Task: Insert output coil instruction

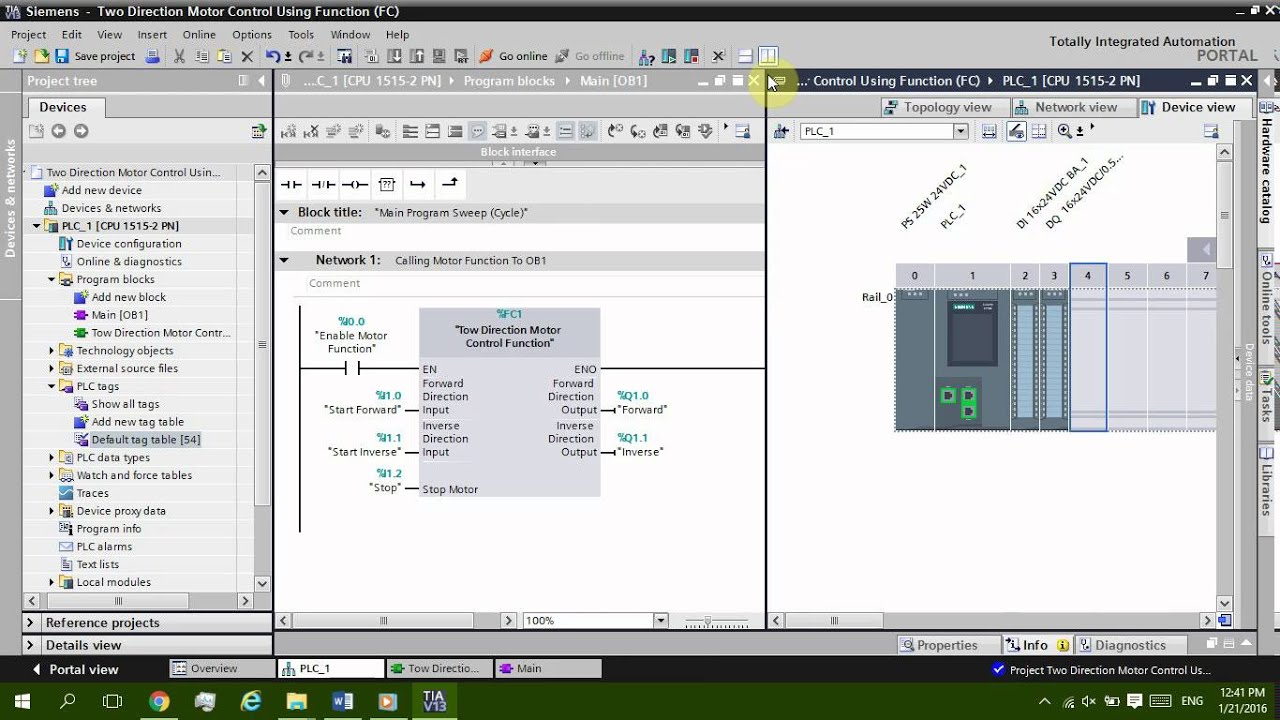Action: click(x=355, y=184)
